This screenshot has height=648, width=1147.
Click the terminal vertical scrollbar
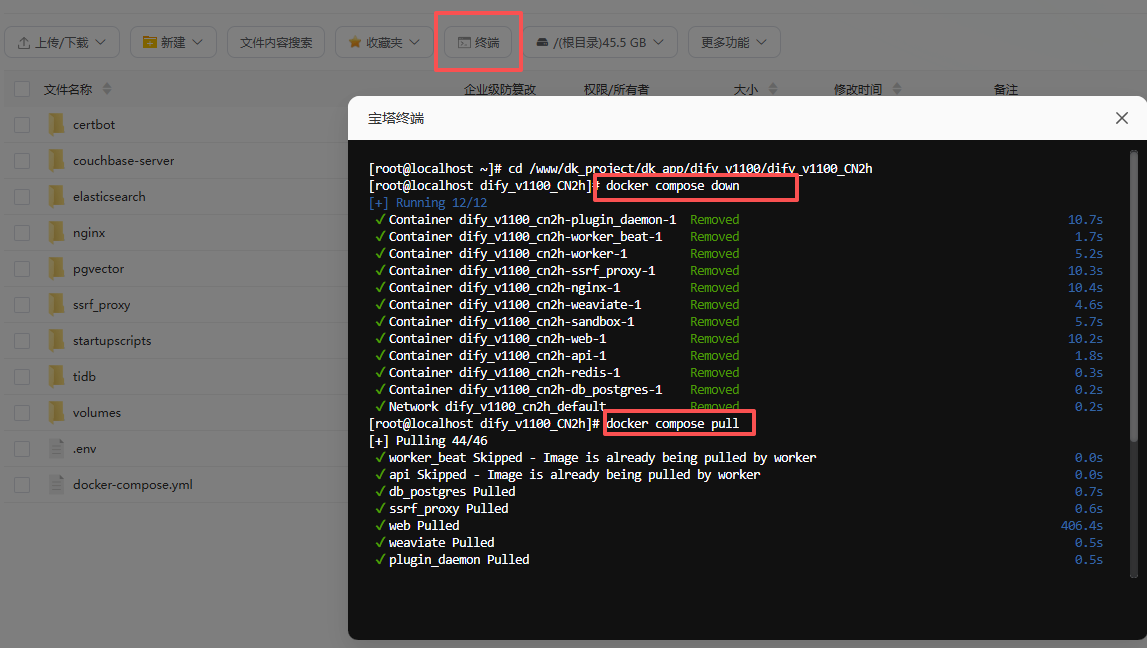click(x=1133, y=300)
